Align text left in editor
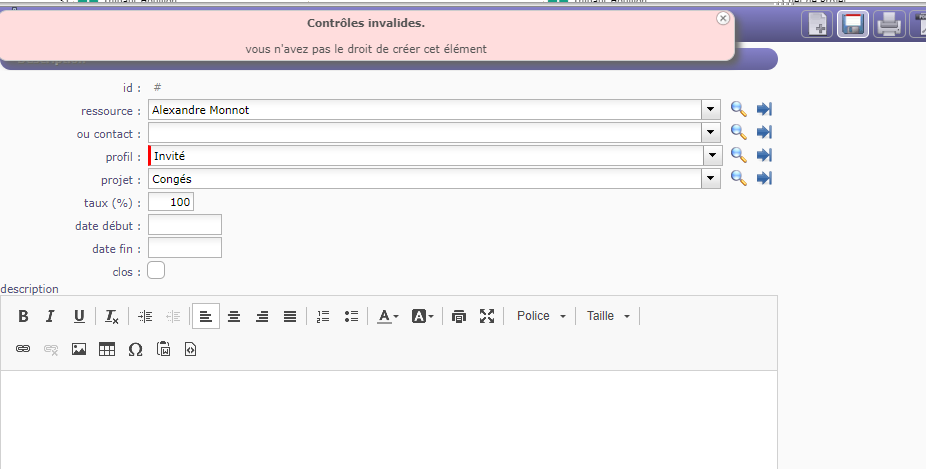Image resolution: width=926 pixels, height=469 pixels. 206,316
